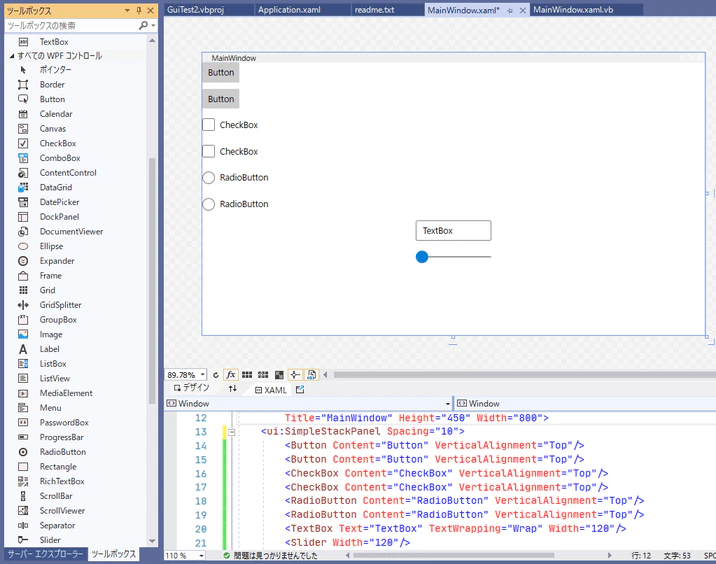Open the 89.78% zoom dropdown
Screen dimensions: 716x564
[203, 375]
